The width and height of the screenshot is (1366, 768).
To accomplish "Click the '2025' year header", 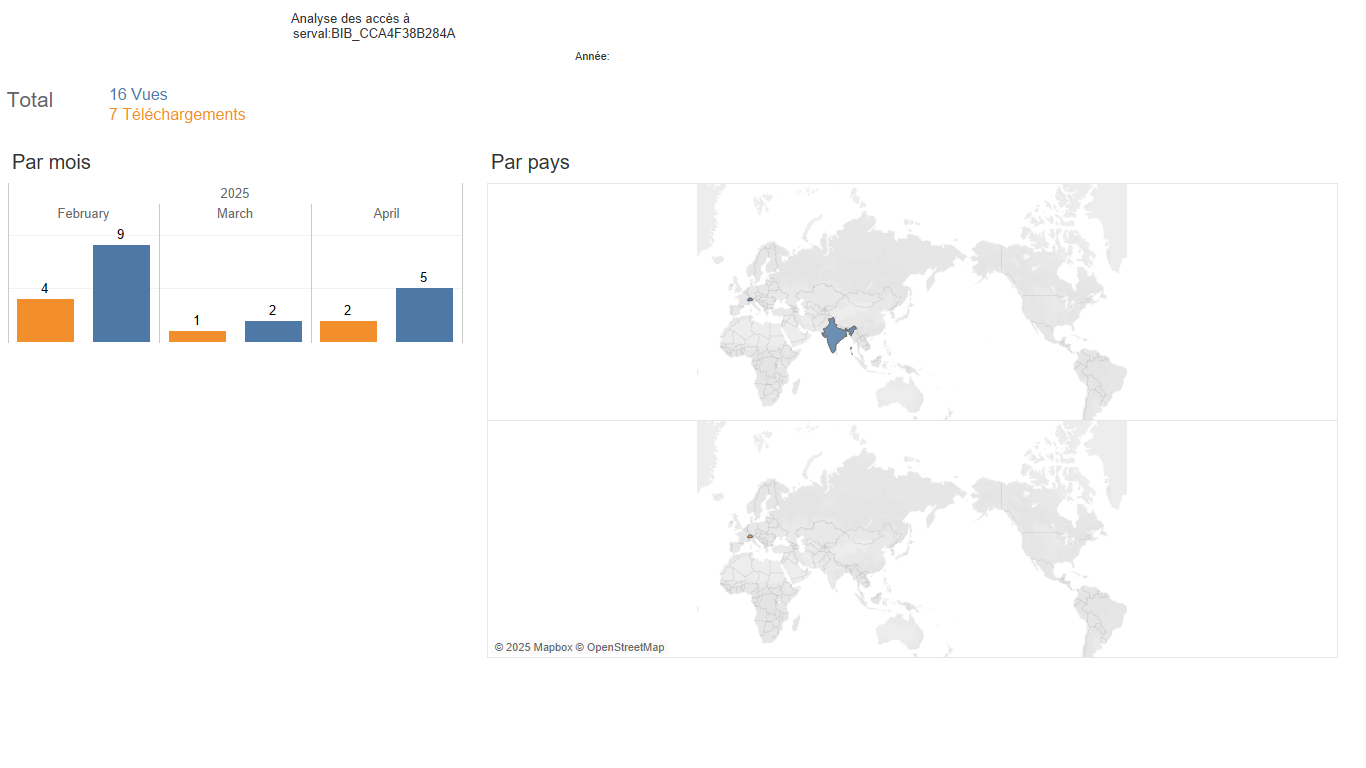I will click(x=235, y=193).
